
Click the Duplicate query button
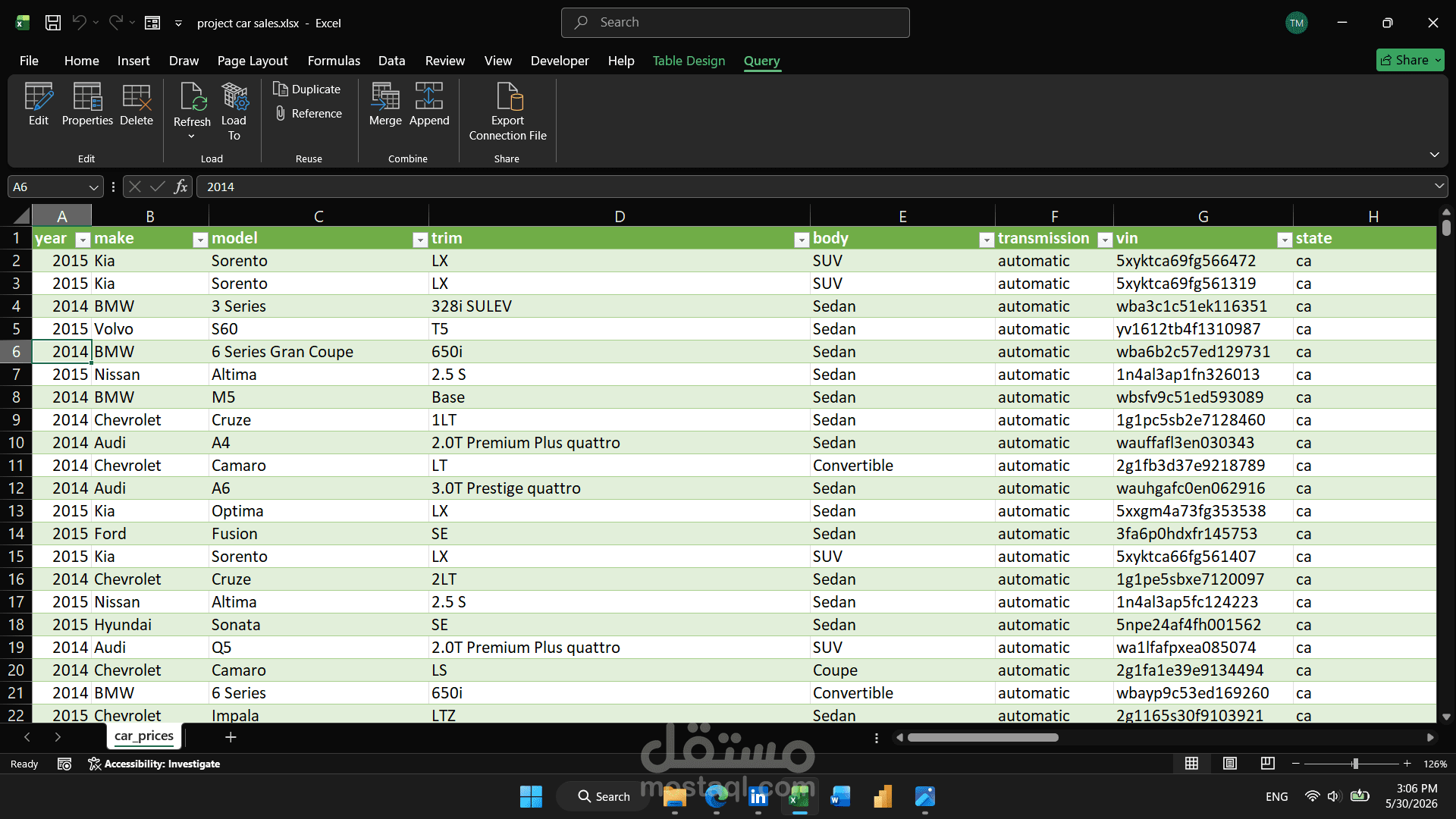(x=307, y=89)
